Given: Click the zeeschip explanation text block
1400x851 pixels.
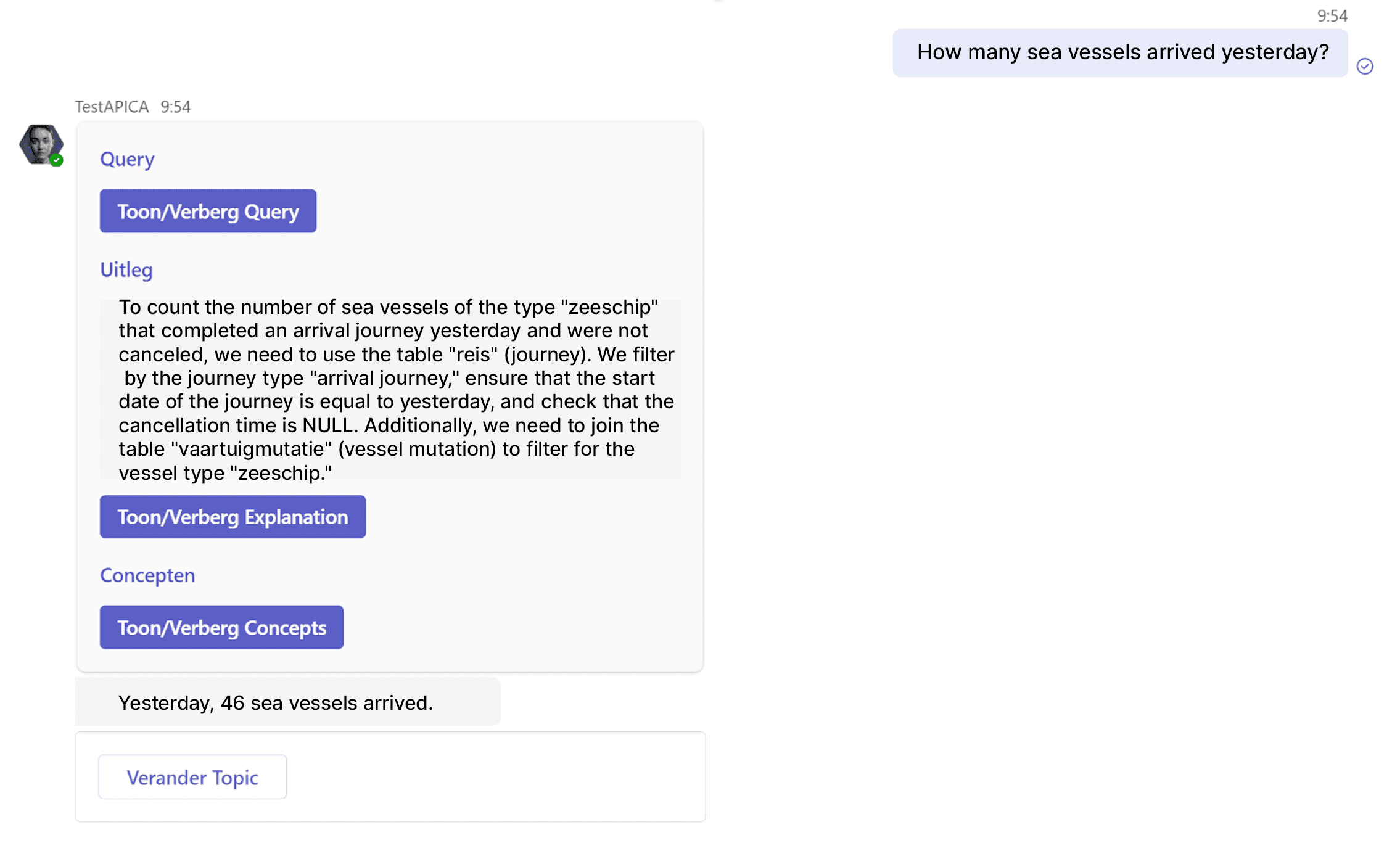Looking at the screenshot, I should 390,390.
